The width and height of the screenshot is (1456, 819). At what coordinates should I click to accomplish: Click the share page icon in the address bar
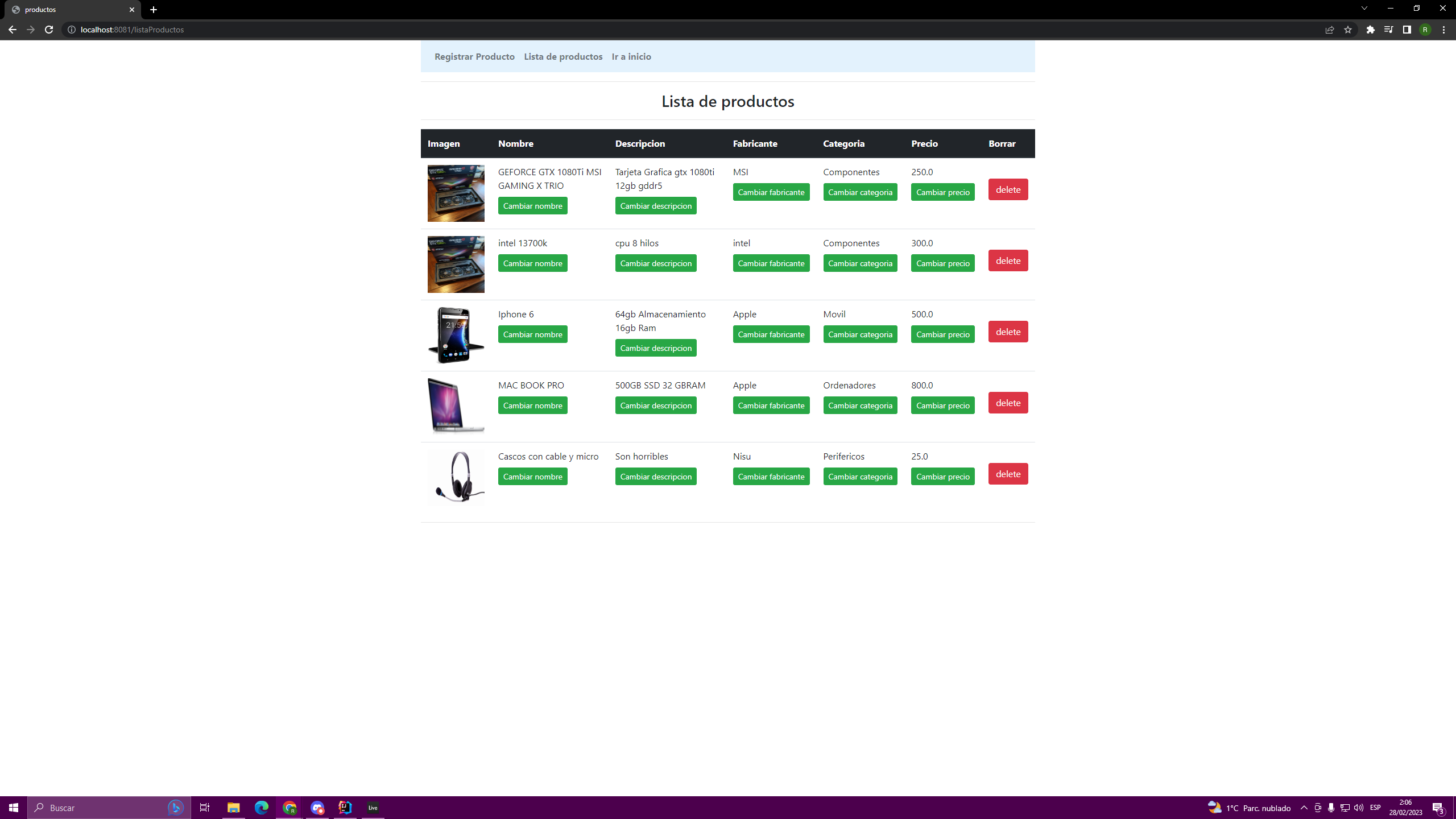point(1329,30)
